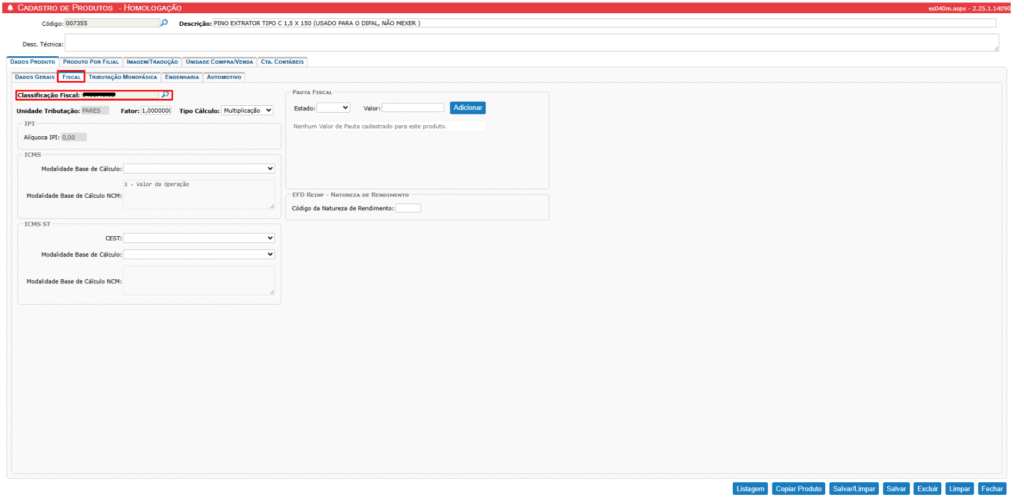1024x500 pixels.
Task: Open the Tipo Cálculo dropdown
Action: pos(246,110)
